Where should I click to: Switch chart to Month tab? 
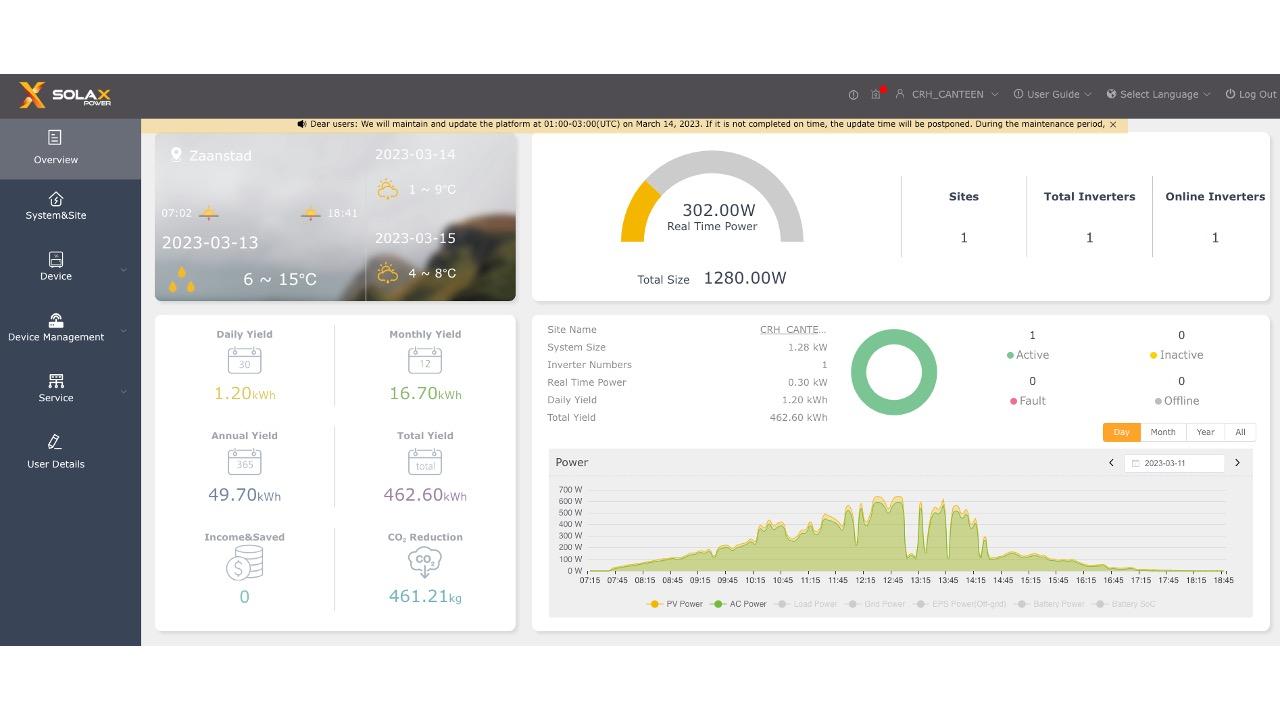coord(1162,432)
